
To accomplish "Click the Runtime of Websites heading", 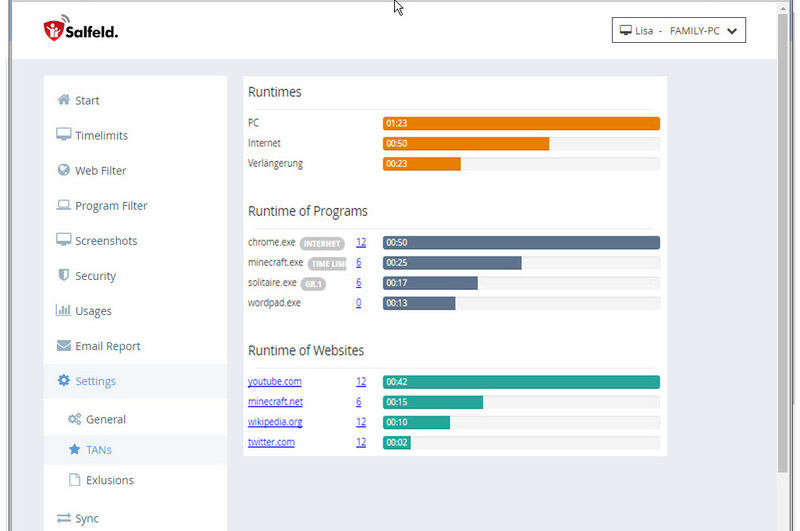I will click(x=306, y=350).
